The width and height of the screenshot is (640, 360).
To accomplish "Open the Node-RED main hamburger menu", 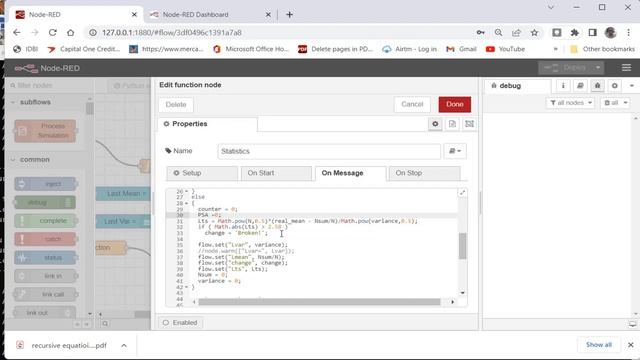I will click(x=626, y=68).
